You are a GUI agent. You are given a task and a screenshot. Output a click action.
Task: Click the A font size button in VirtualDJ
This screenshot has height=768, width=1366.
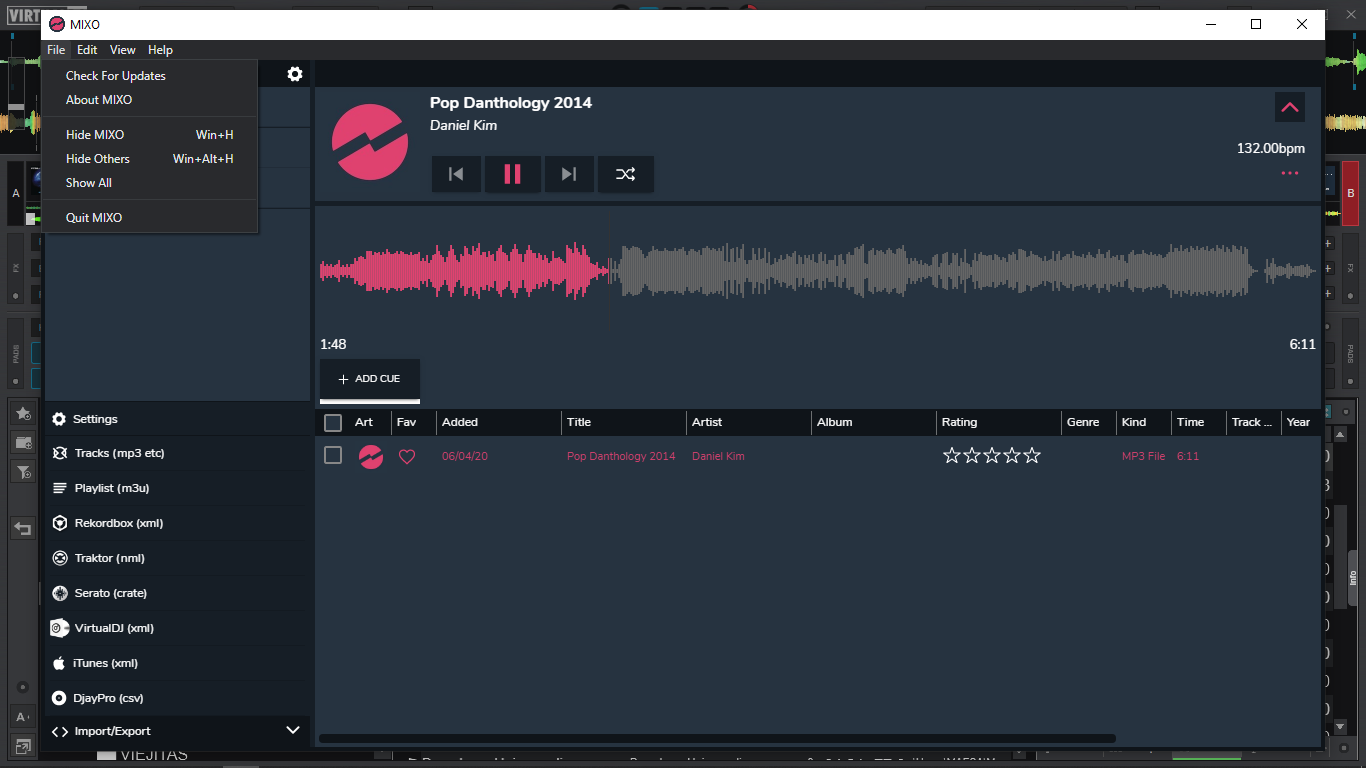[22, 716]
